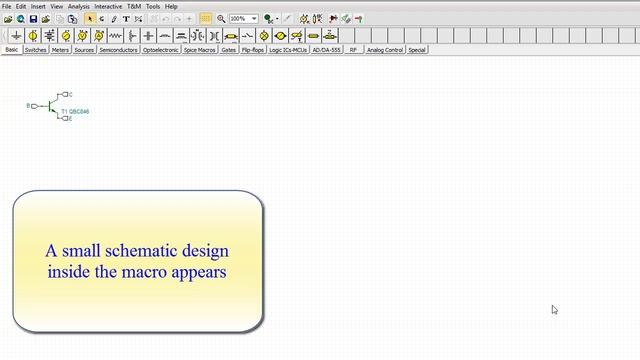Switch to the Basic component tab
Image resolution: width=640 pixels, height=360 pixels.
click(11, 50)
